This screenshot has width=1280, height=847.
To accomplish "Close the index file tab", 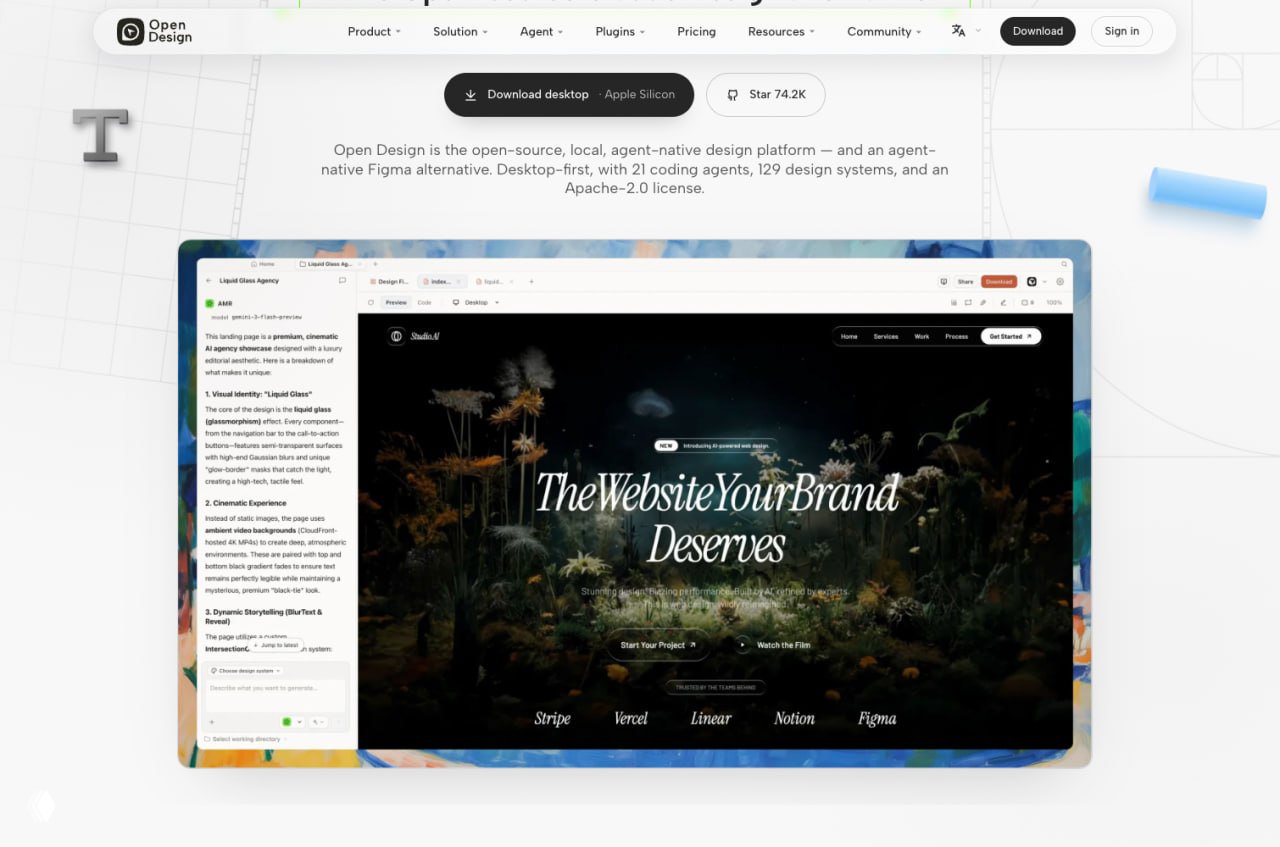I will pos(458,282).
